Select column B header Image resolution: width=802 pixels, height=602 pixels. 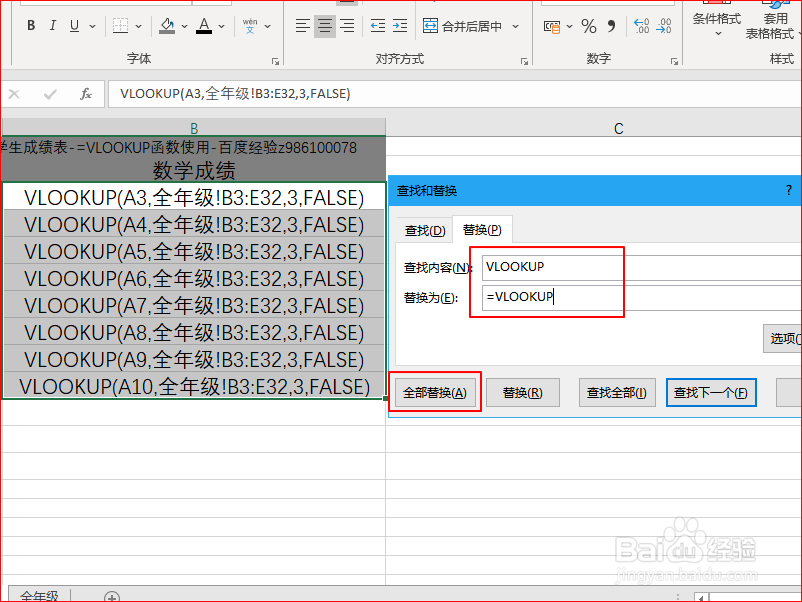[x=193, y=127]
